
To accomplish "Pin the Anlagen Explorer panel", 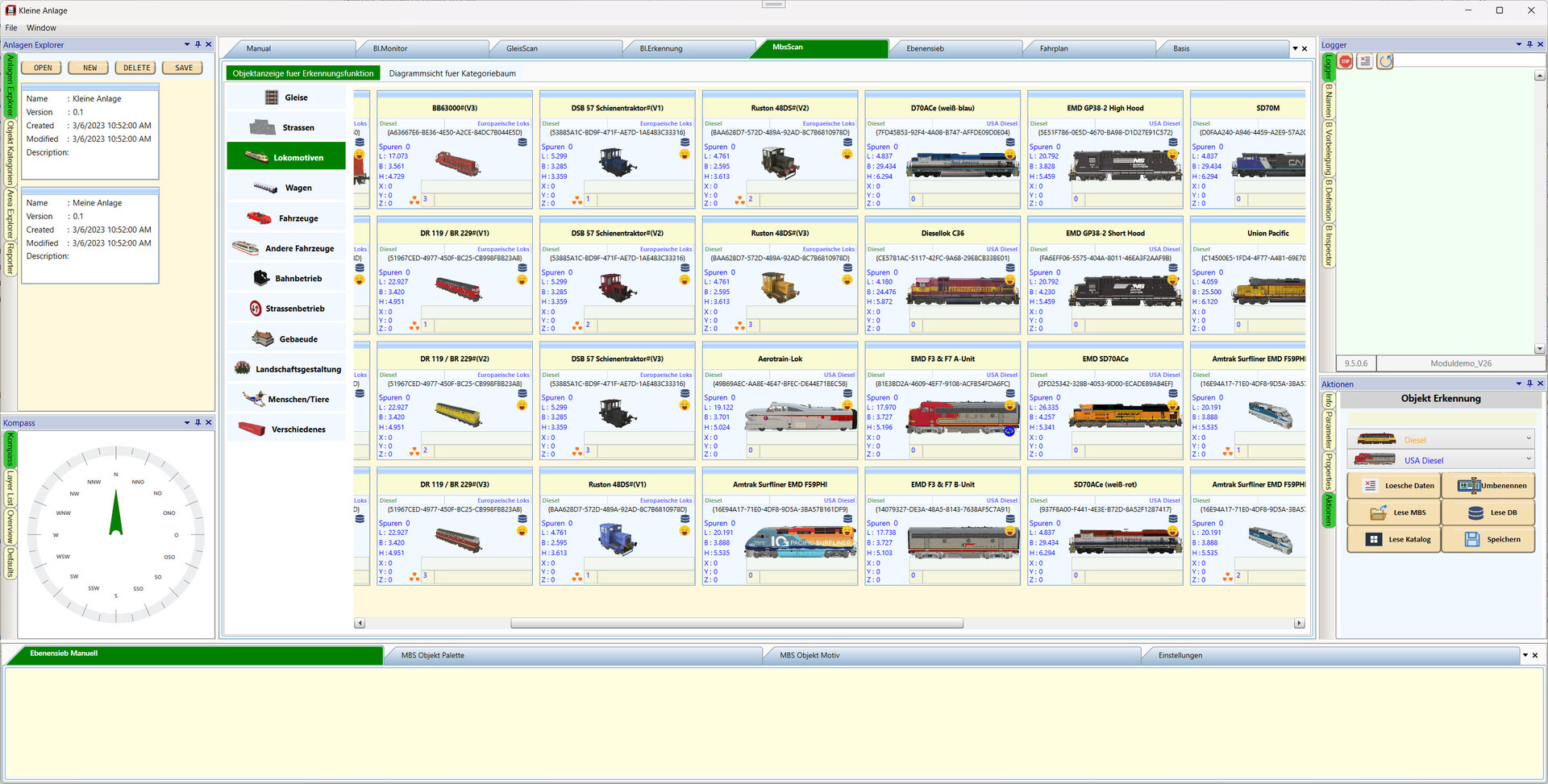I will (198, 45).
